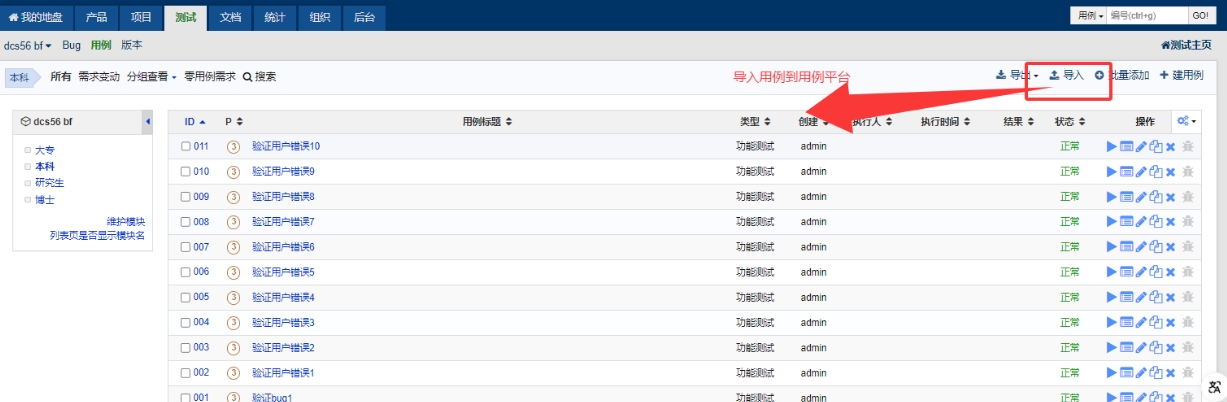Copy case 009 using the copy icon
This screenshot has width=1227, height=402.
[x=1156, y=196]
